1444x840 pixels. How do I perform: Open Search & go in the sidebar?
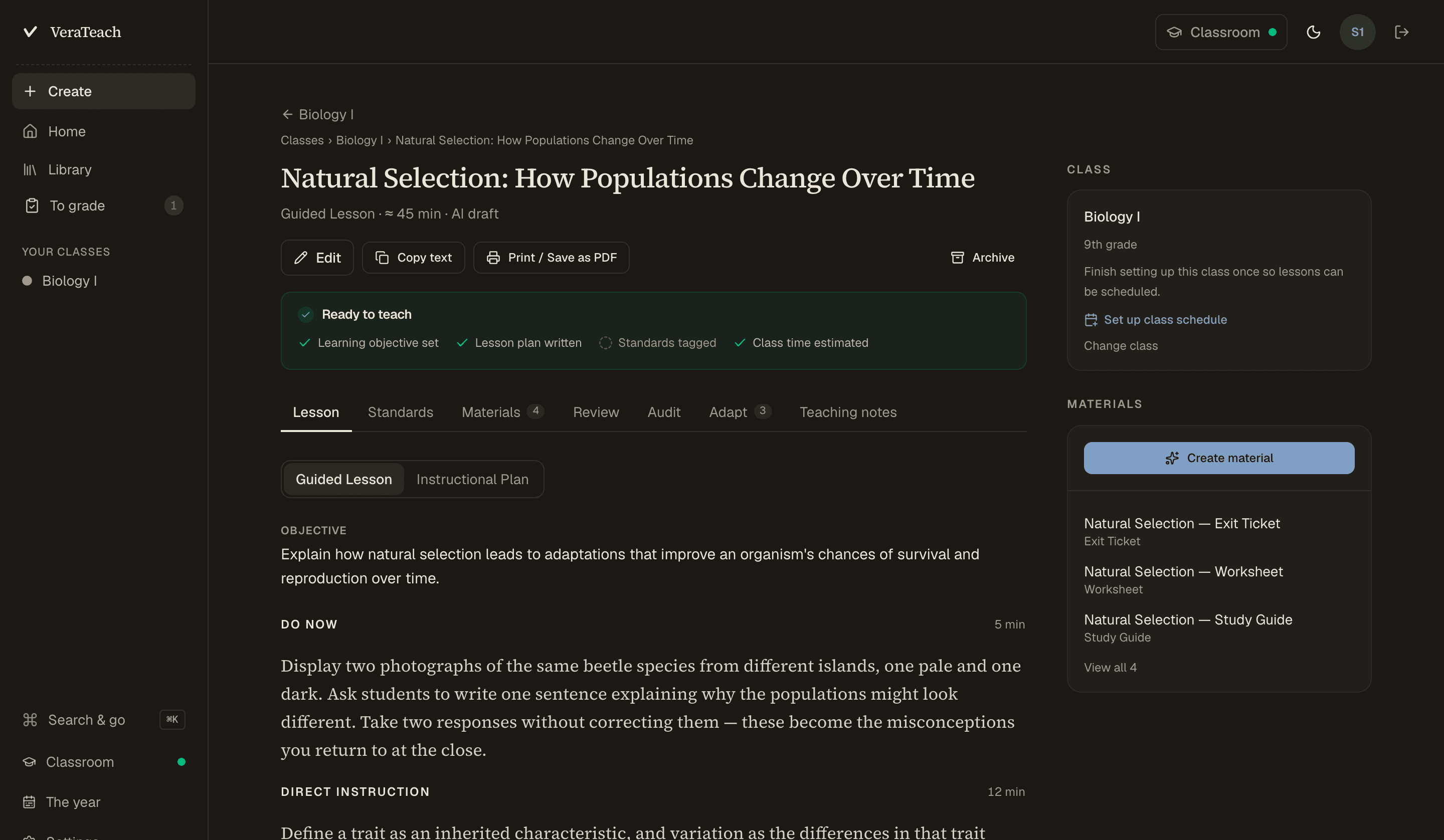click(x=103, y=720)
